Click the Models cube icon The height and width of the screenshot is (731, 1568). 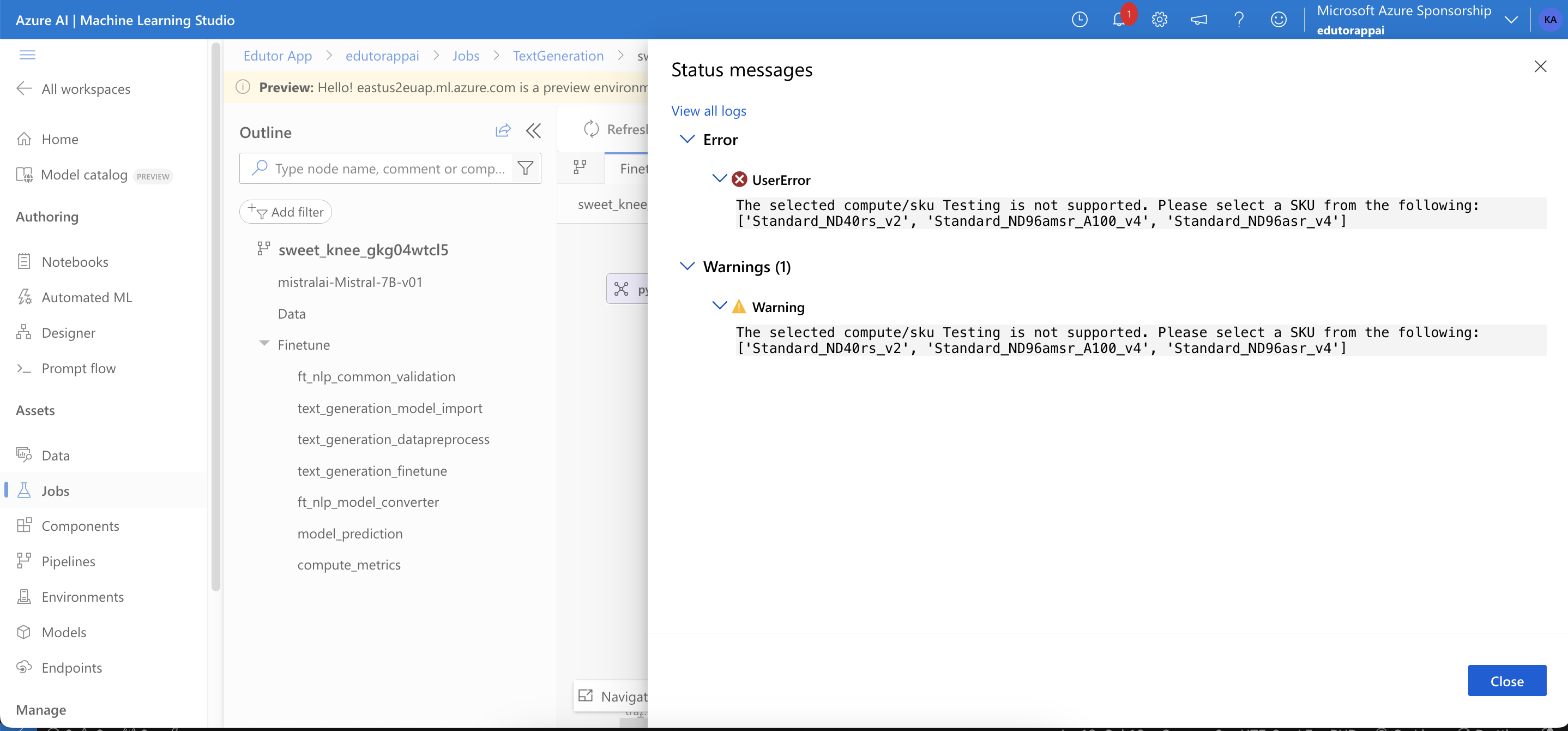pos(24,632)
